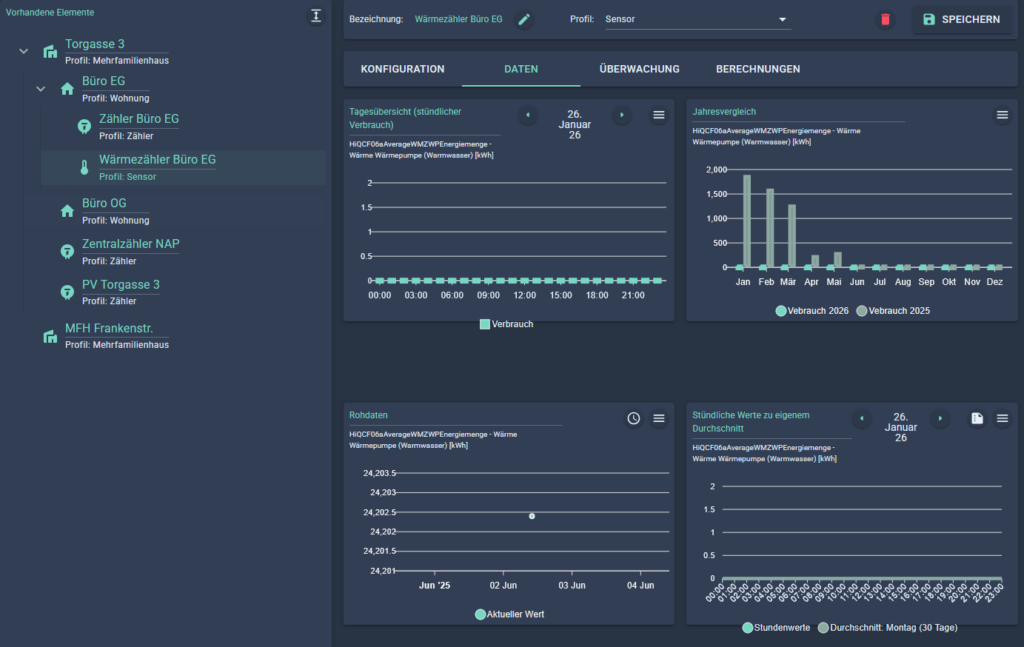Open hamburger menu of Jahresvergleich chart

pyautogui.click(x=1001, y=115)
